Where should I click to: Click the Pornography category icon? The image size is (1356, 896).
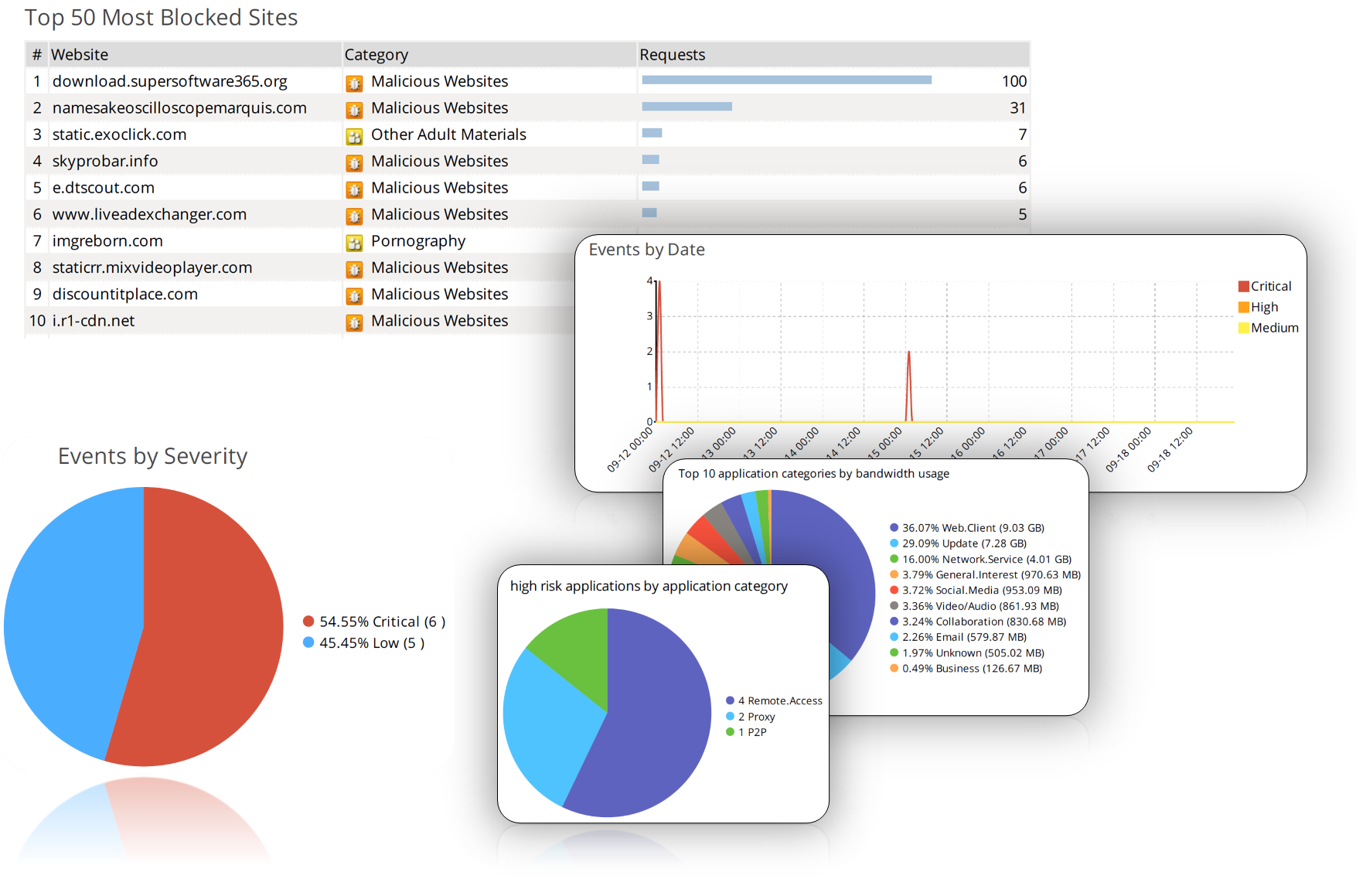point(354,243)
